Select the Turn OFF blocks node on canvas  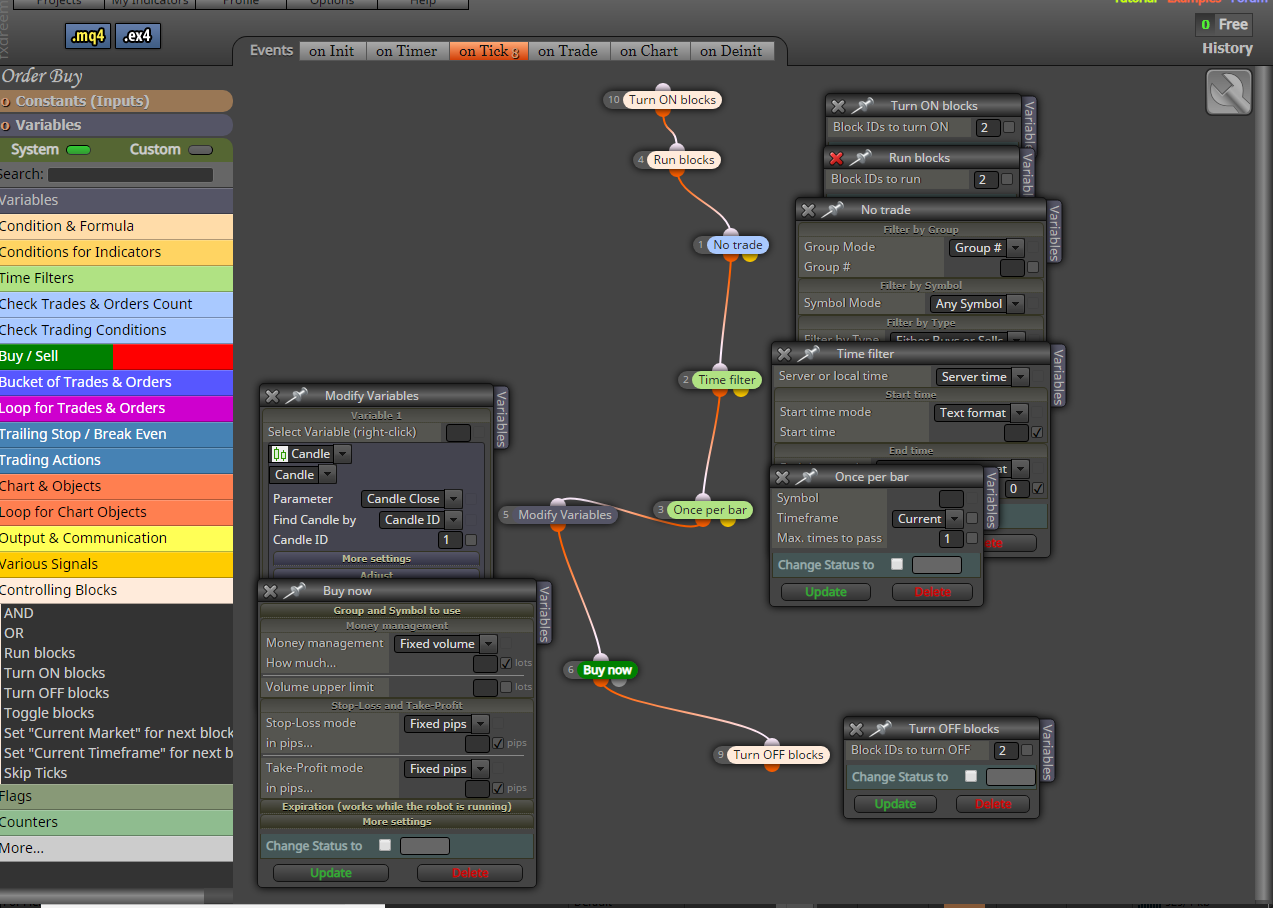pos(778,754)
